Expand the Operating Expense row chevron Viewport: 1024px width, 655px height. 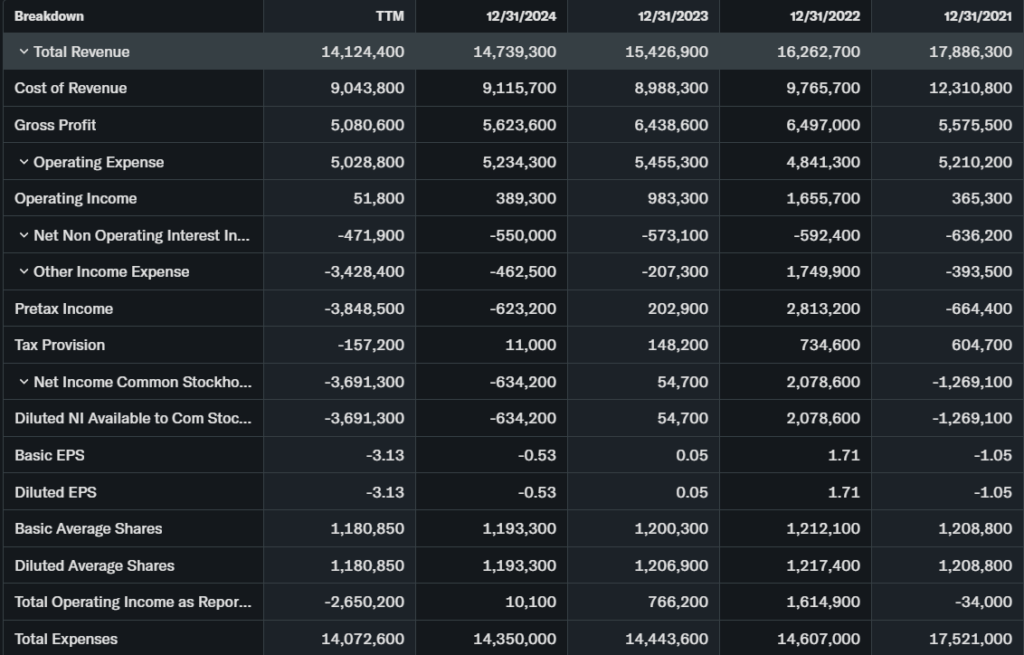pos(23,162)
